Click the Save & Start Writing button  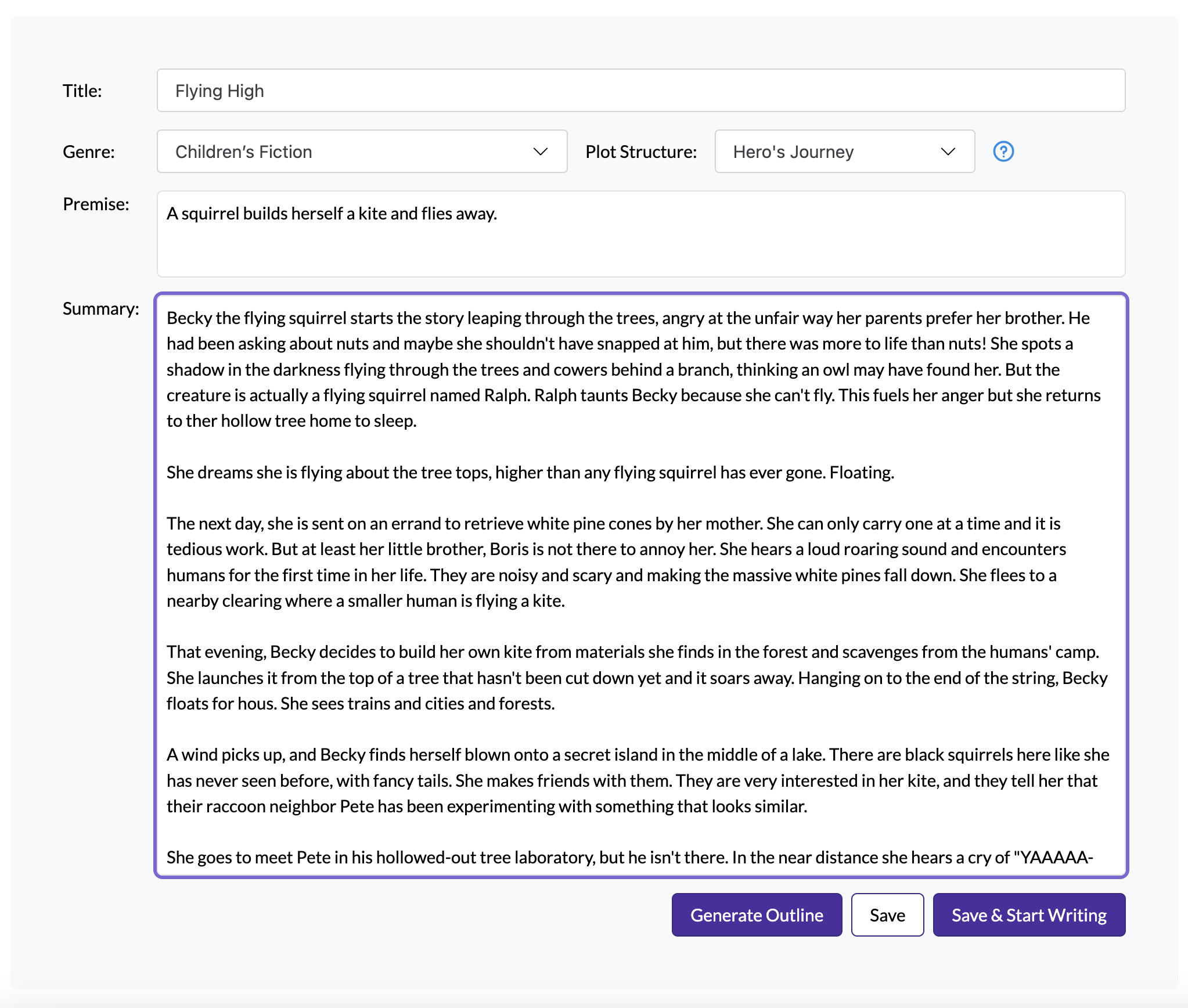pos(1029,915)
